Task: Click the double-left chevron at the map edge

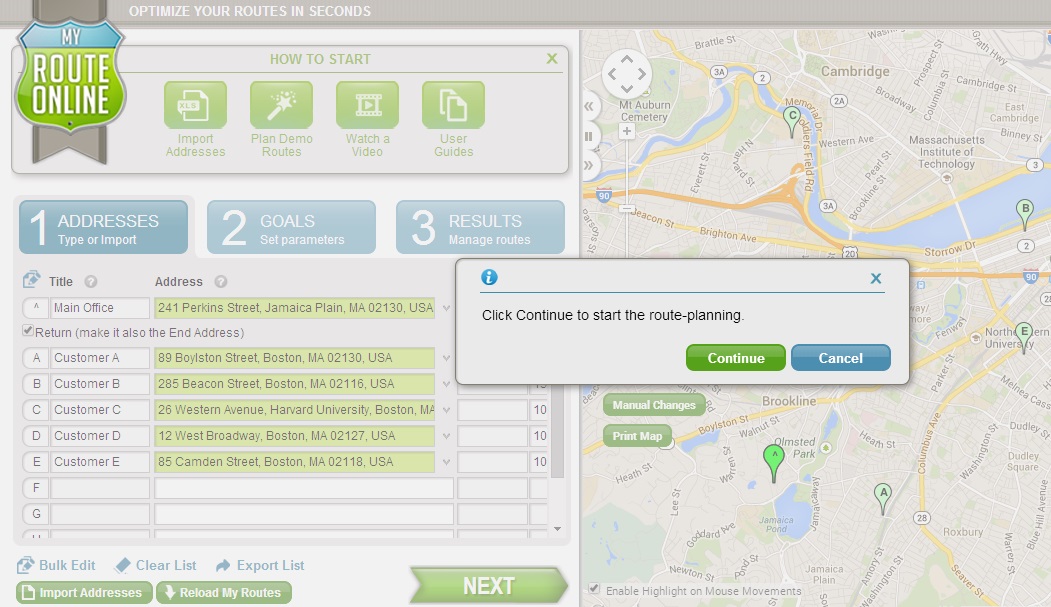Action: [589, 106]
